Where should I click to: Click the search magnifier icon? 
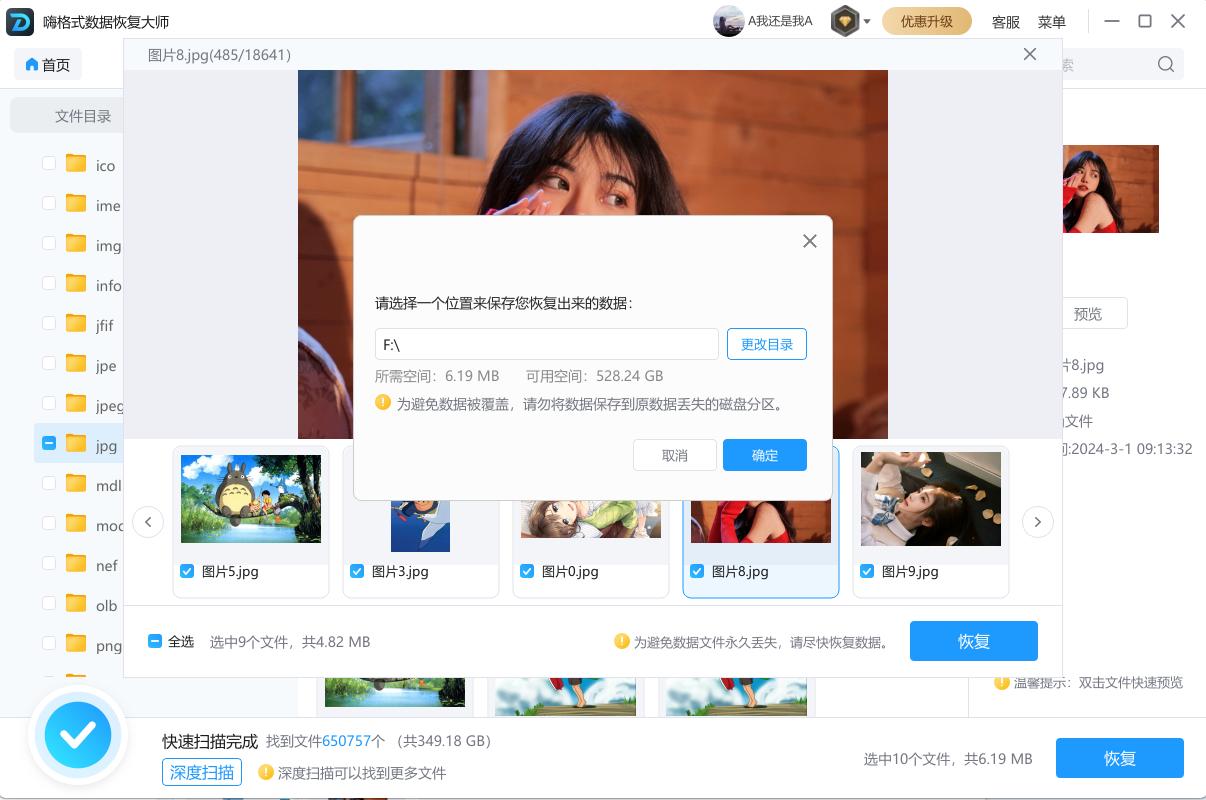[x=1166, y=65]
